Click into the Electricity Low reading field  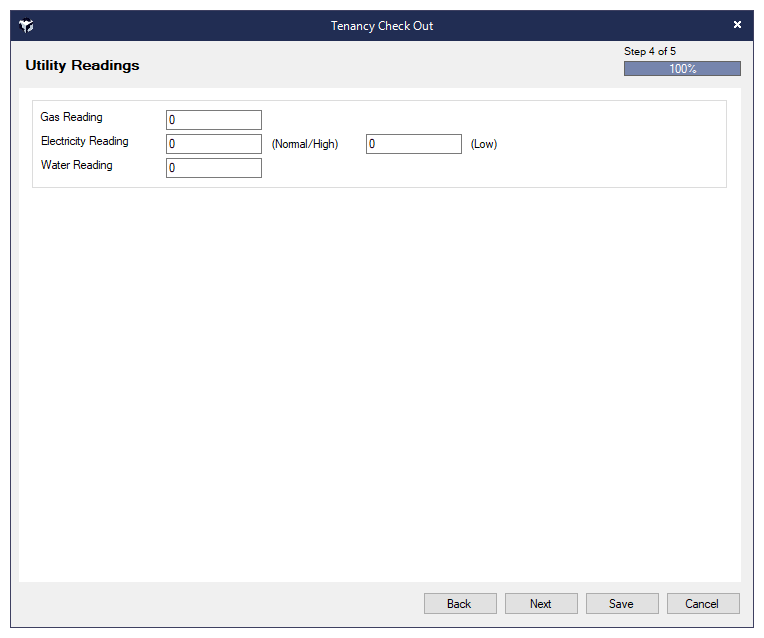(x=413, y=144)
